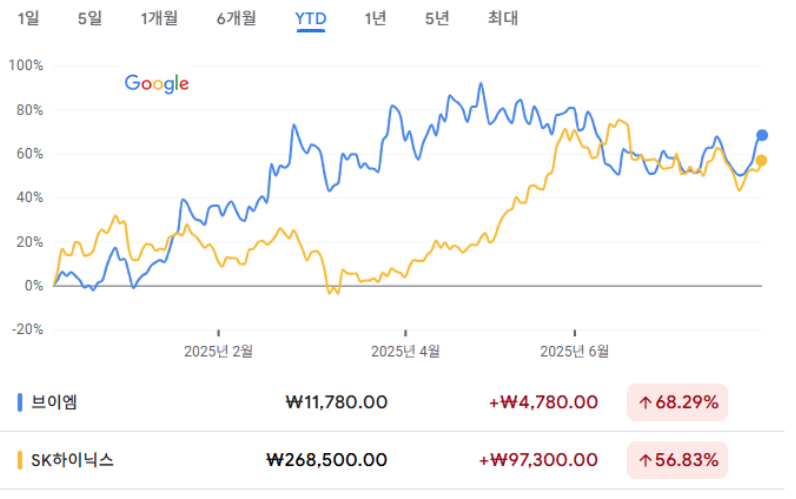The height and width of the screenshot is (499, 796).
Task: View the 5년 chart range
Action: 437,18
